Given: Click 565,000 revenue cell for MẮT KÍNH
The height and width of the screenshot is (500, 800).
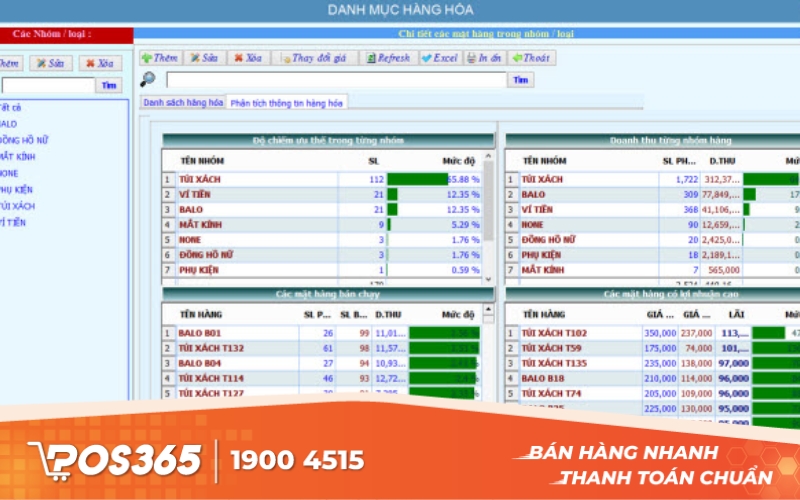Looking at the screenshot, I should click(x=723, y=270).
